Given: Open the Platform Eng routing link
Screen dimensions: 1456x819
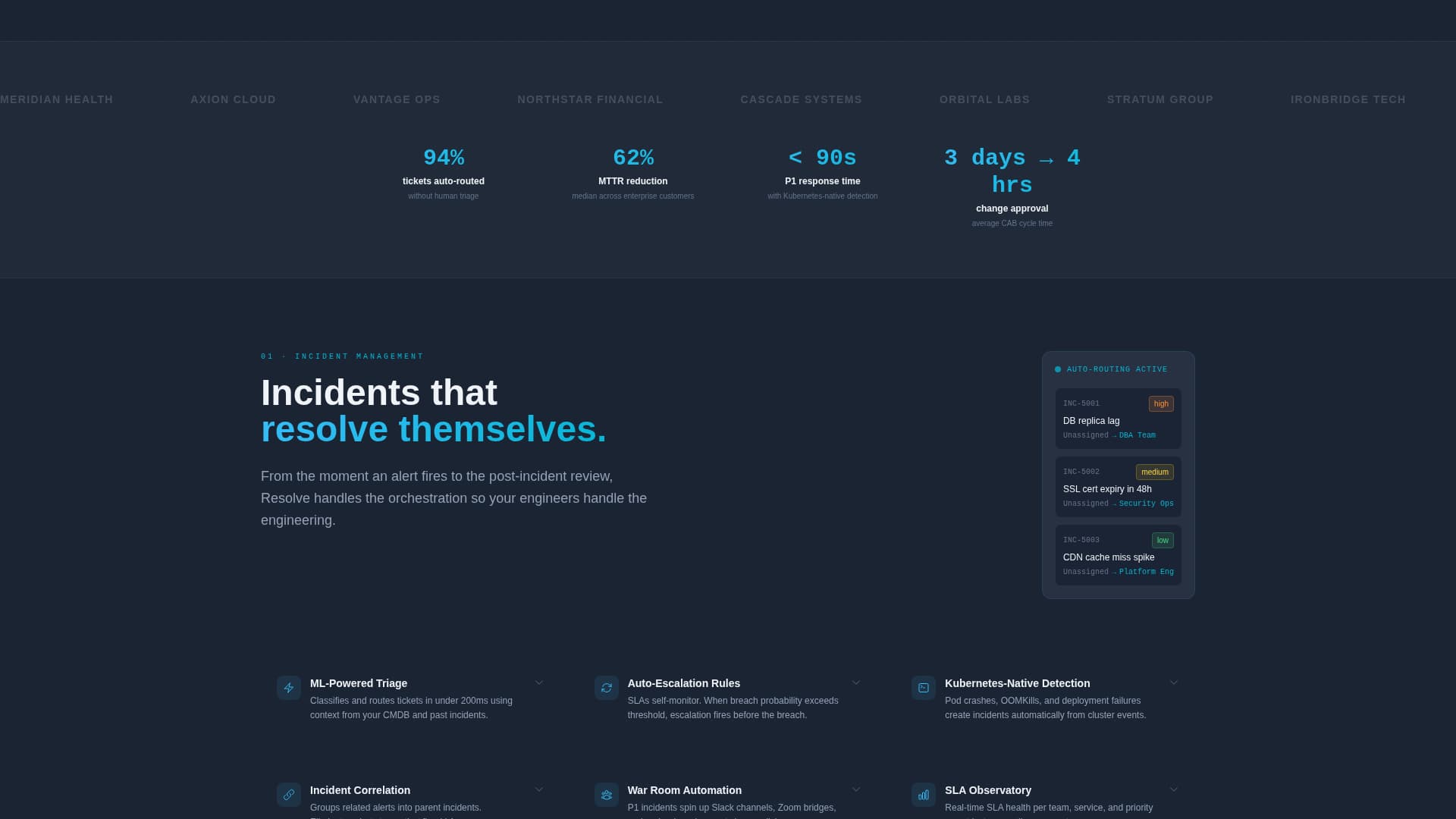Looking at the screenshot, I should tap(1146, 572).
